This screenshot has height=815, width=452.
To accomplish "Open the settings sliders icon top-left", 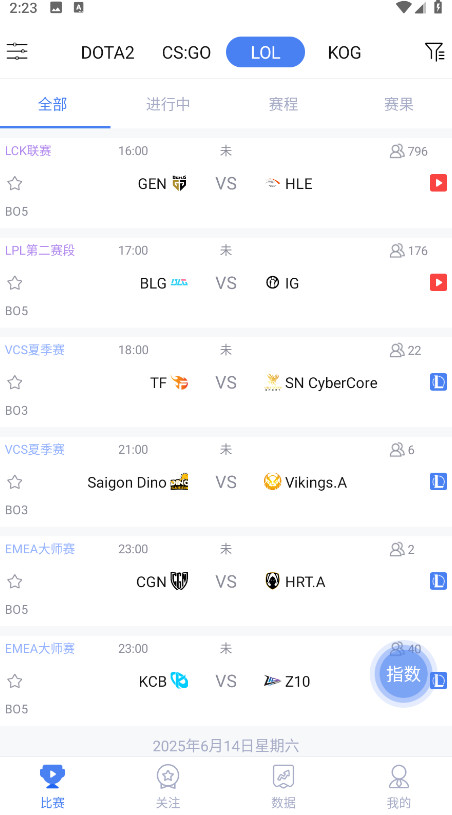I will click(x=17, y=51).
